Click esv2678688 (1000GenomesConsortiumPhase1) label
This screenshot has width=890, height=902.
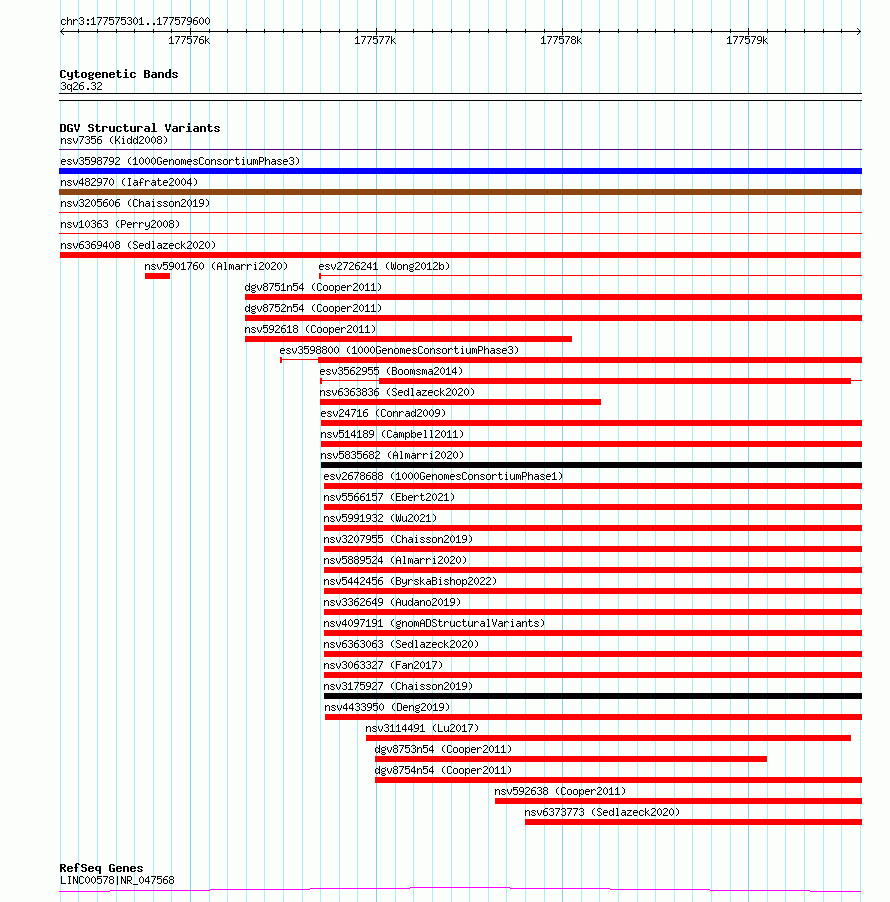[x=443, y=476]
